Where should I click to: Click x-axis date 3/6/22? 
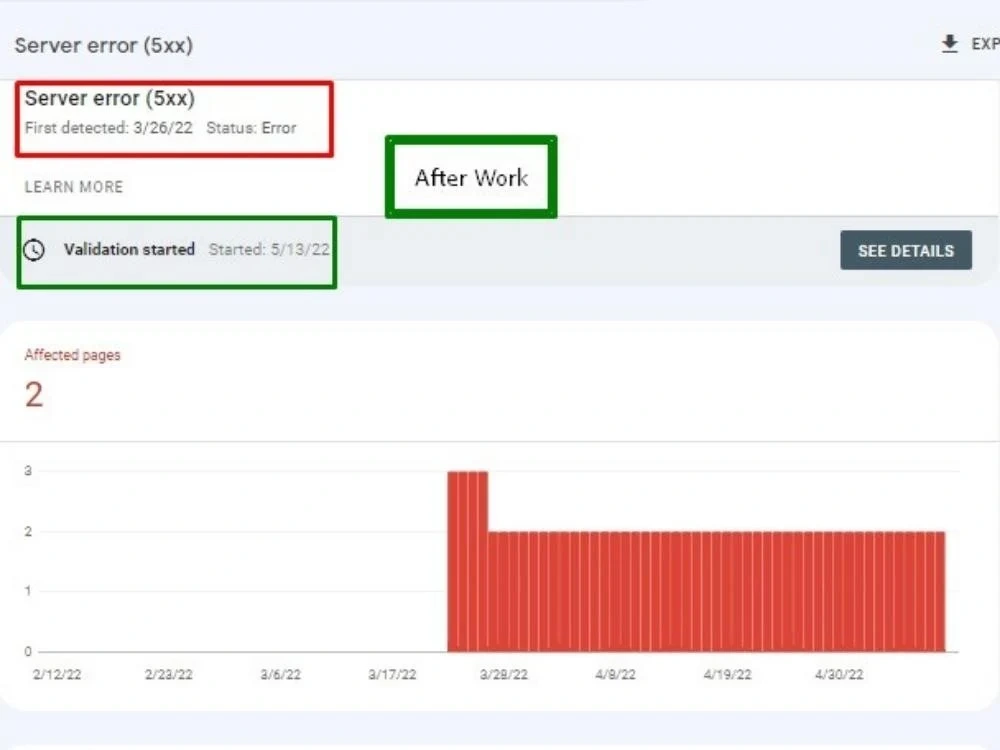[x=281, y=674]
